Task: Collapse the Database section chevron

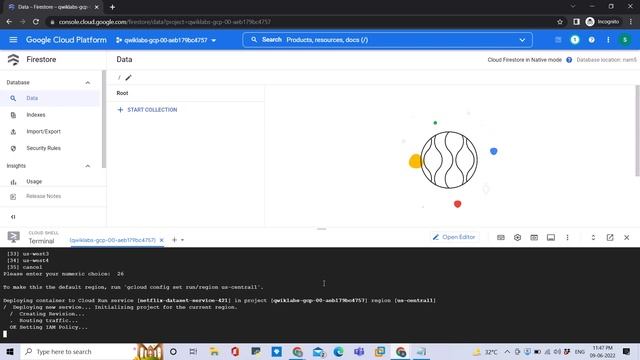Action: [x=87, y=82]
